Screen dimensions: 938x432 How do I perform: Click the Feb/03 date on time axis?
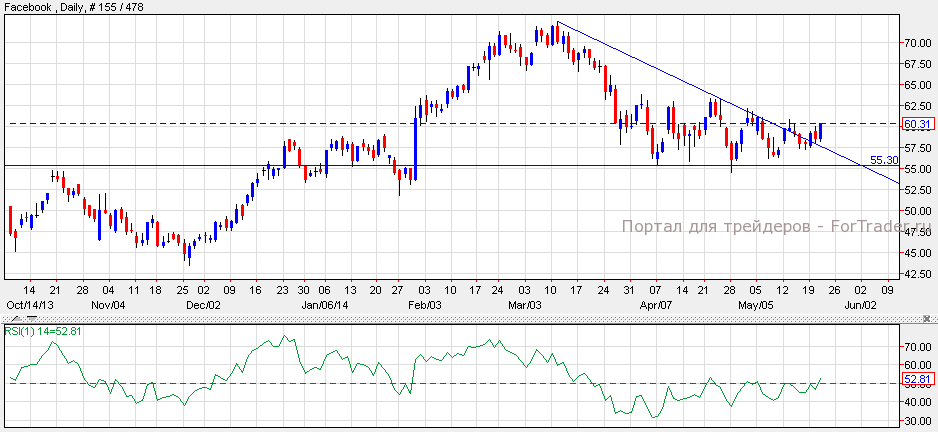(424, 304)
